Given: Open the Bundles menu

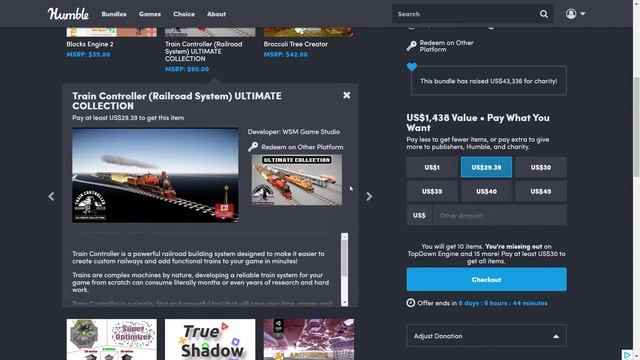Looking at the screenshot, I should point(114,14).
